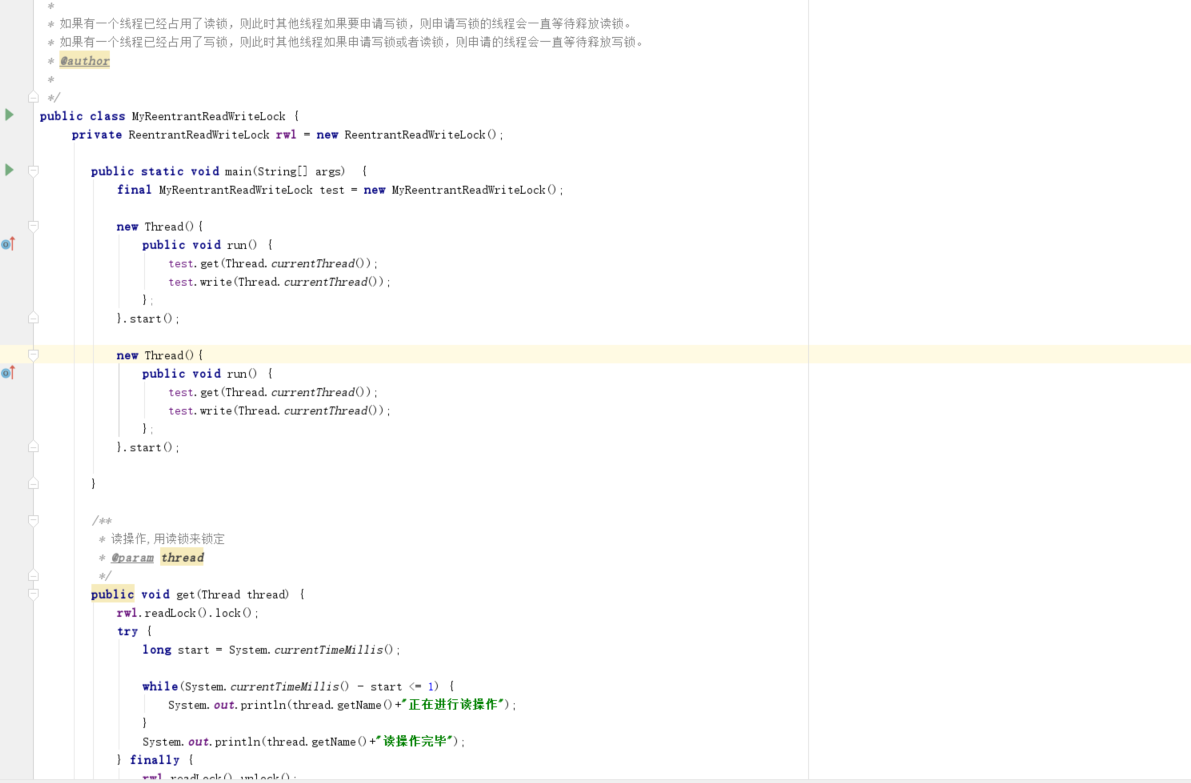Click the highlighted 'thread' word in the Javadoc
Screen dimensions: 1191x783
(182, 557)
